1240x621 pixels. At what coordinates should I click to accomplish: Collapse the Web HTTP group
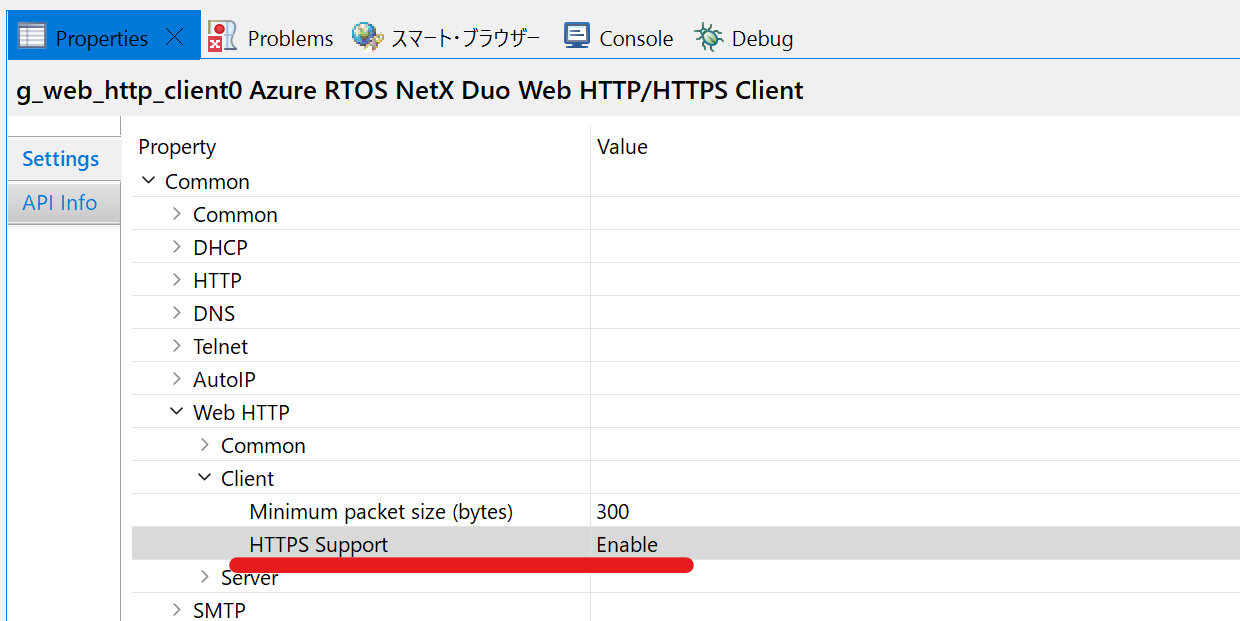177,412
